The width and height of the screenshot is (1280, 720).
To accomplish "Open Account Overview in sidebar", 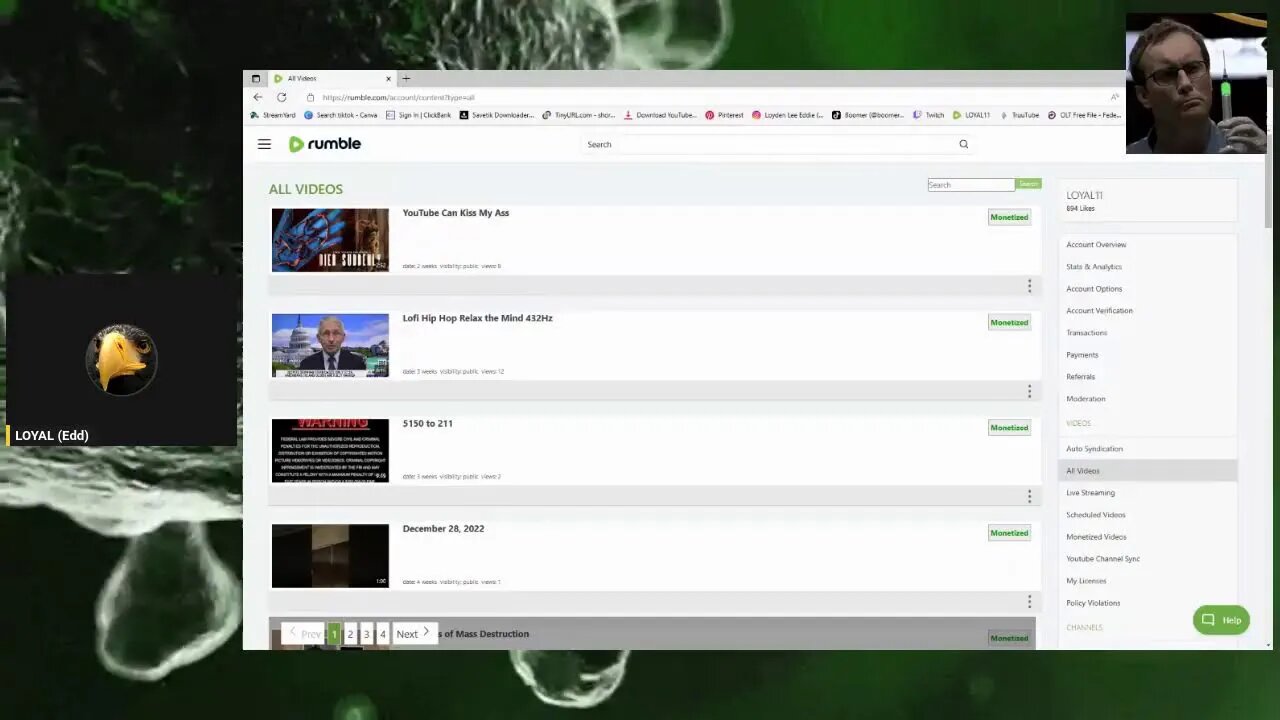I will pyautogui.click(x=1096, y=244).
